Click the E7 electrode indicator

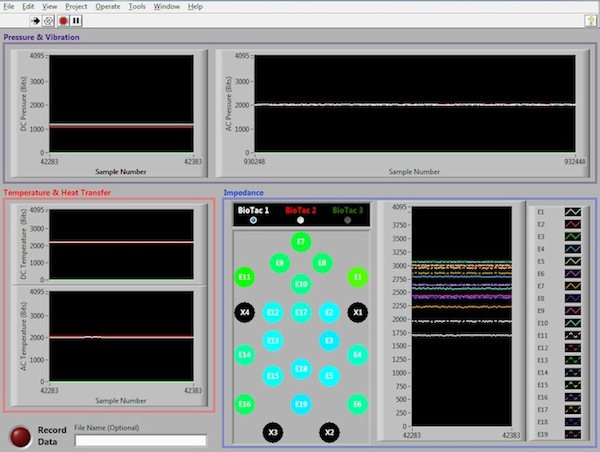coord(300,241)
